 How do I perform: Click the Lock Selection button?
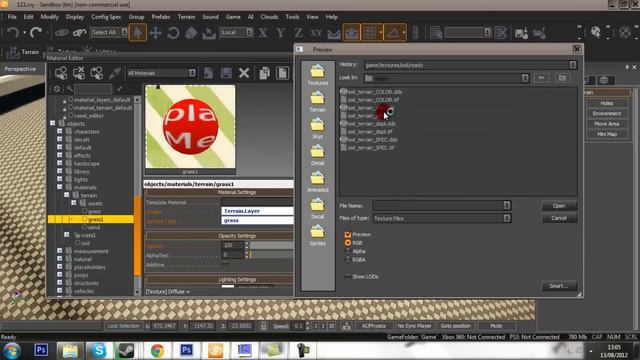(x=123, y=326)
